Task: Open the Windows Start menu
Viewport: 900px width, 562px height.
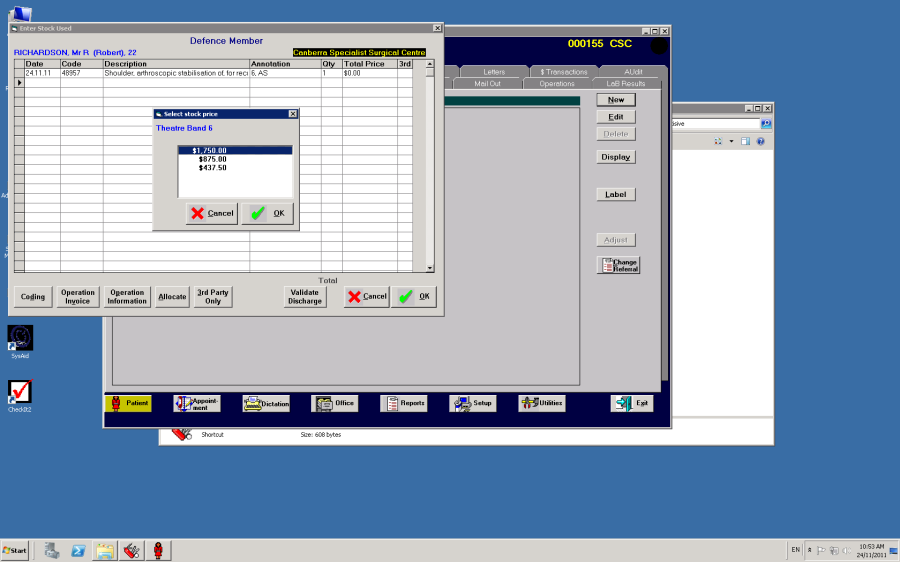Action: [15, 550]
